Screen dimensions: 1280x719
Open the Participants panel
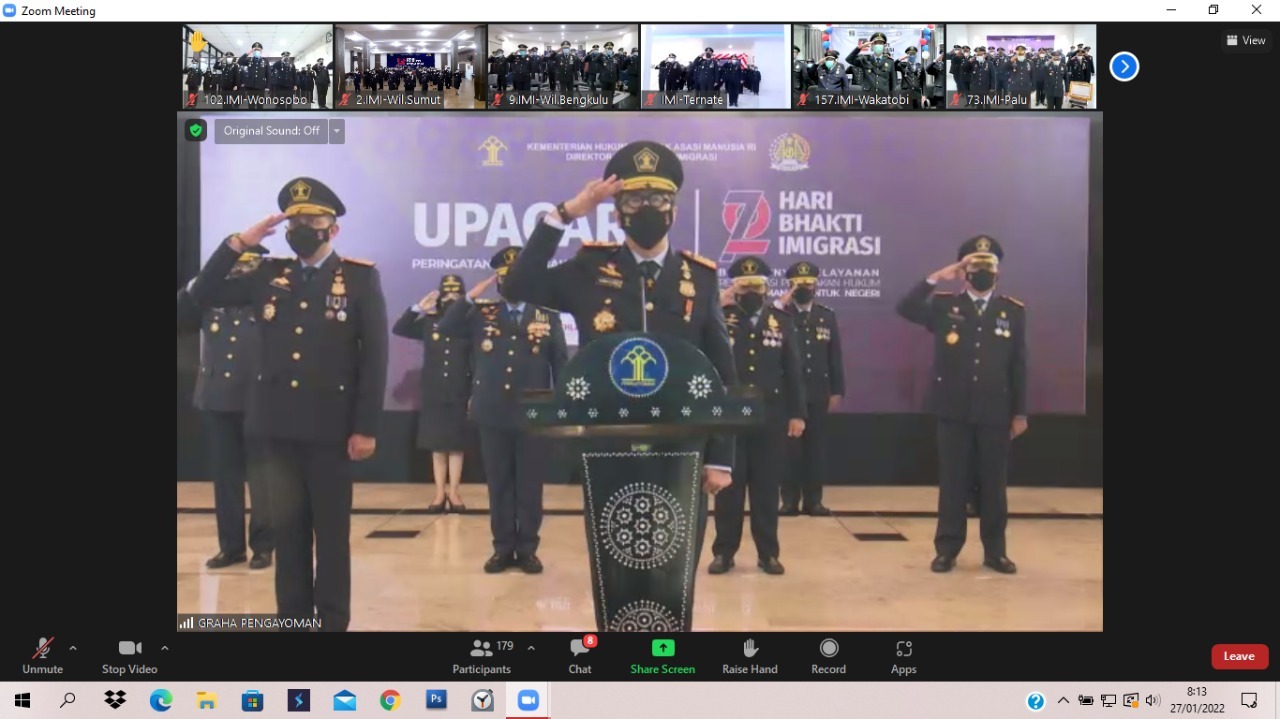coord(481,655)
